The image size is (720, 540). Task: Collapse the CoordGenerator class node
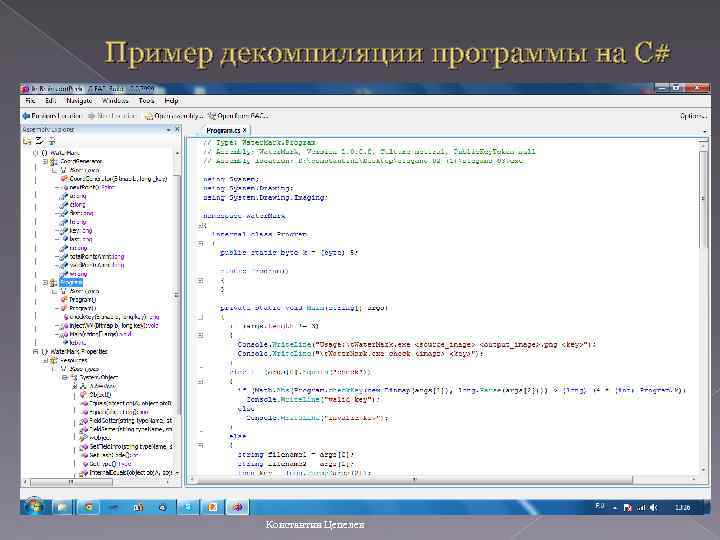pyautogui.click(x=45, y=162)
